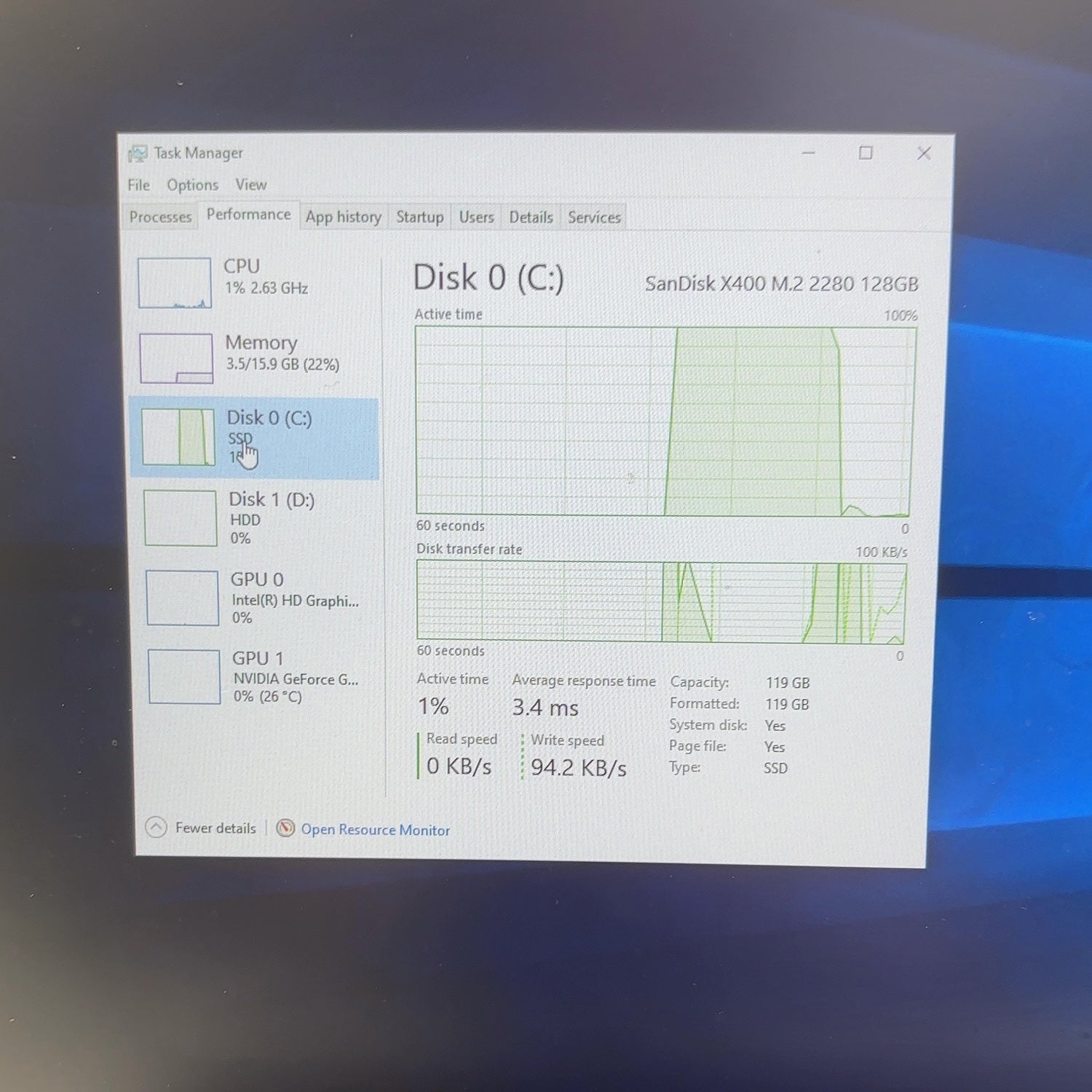Click the Disk transfer rate graph
1092x1092 pixels.
click(x=661, y=602)
